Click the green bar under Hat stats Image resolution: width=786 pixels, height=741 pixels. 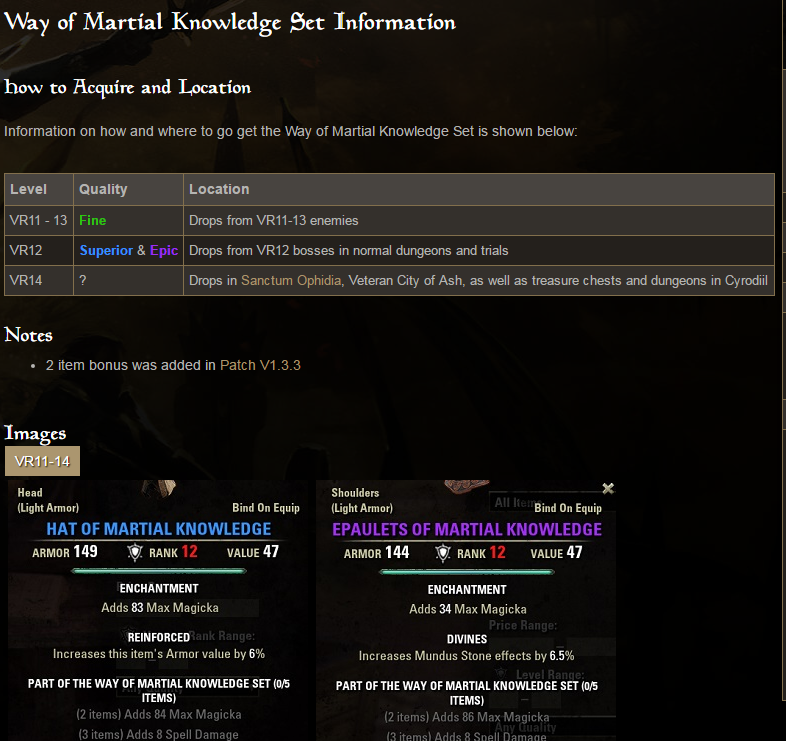[159, 571]
